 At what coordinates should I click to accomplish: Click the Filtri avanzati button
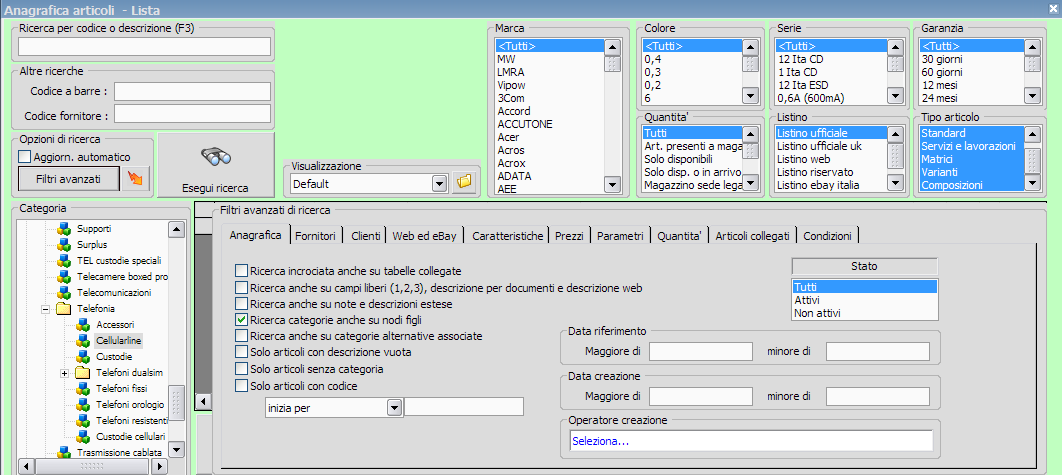pos(68,180)
